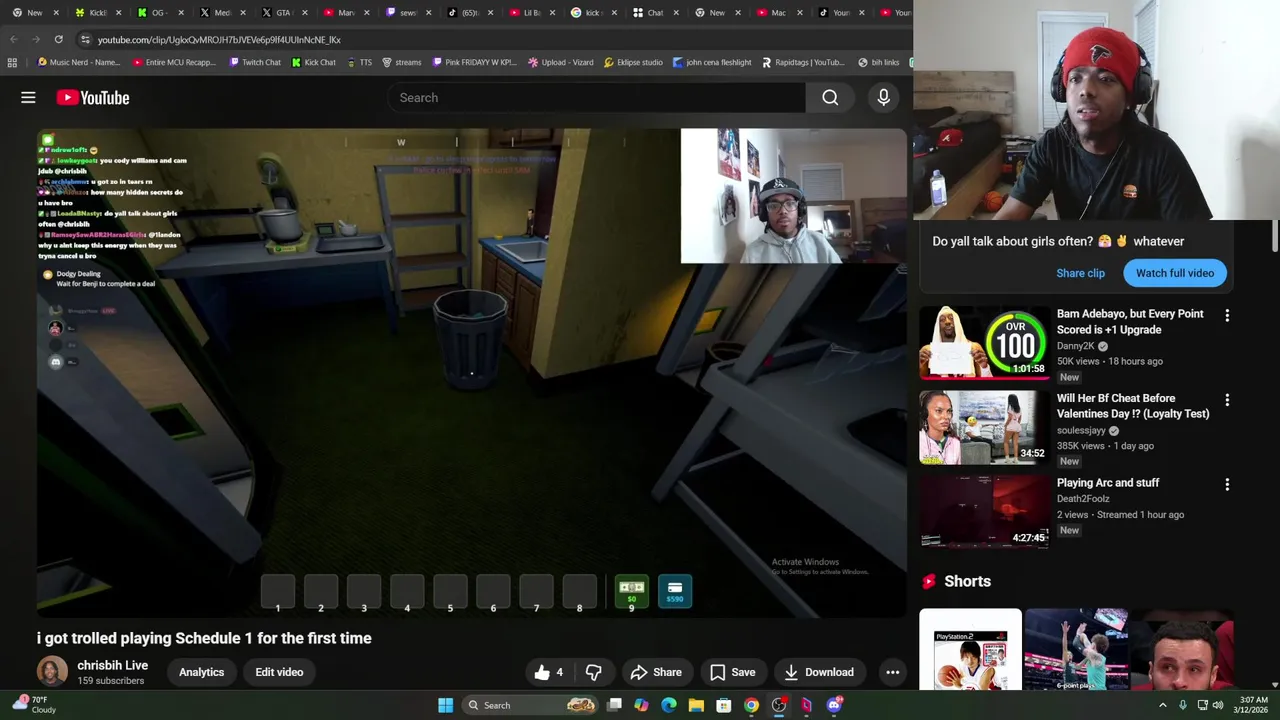View site information icon in address bar
Image resolution: width=1280 pixels, height=720 pixels.
coord(85,39)
